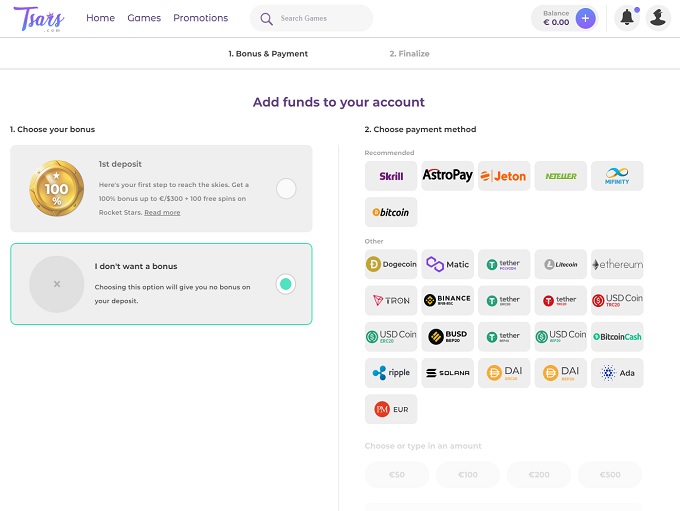
Task: Pick the Jeton payment option
Action: (504, 176)
